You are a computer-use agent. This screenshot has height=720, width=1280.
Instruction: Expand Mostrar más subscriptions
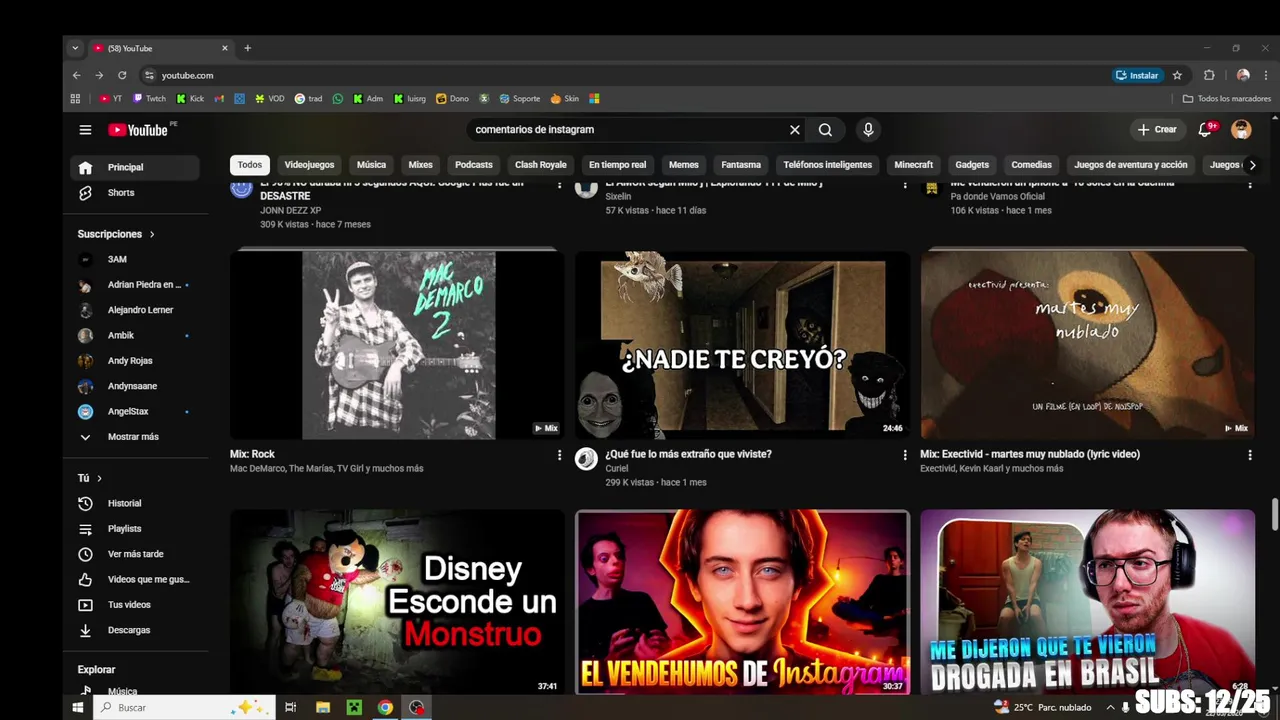[135, 437]
